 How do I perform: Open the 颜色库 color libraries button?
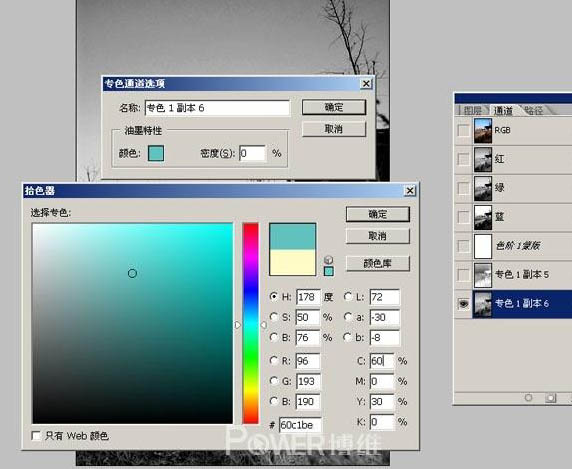click(x=378, y=263)
